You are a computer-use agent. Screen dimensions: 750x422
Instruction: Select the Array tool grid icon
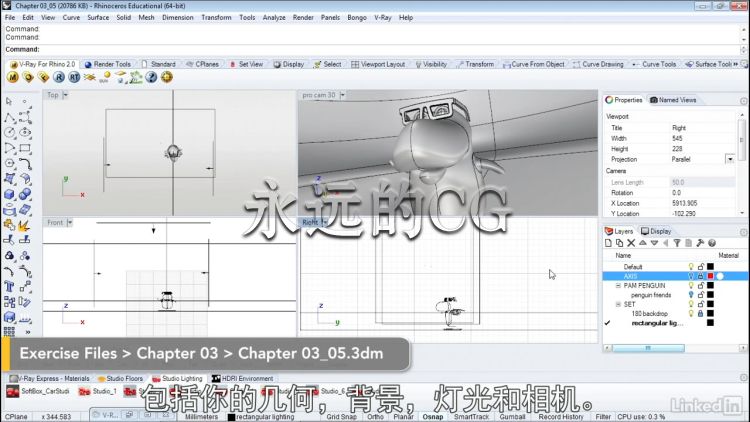(9, 331)
